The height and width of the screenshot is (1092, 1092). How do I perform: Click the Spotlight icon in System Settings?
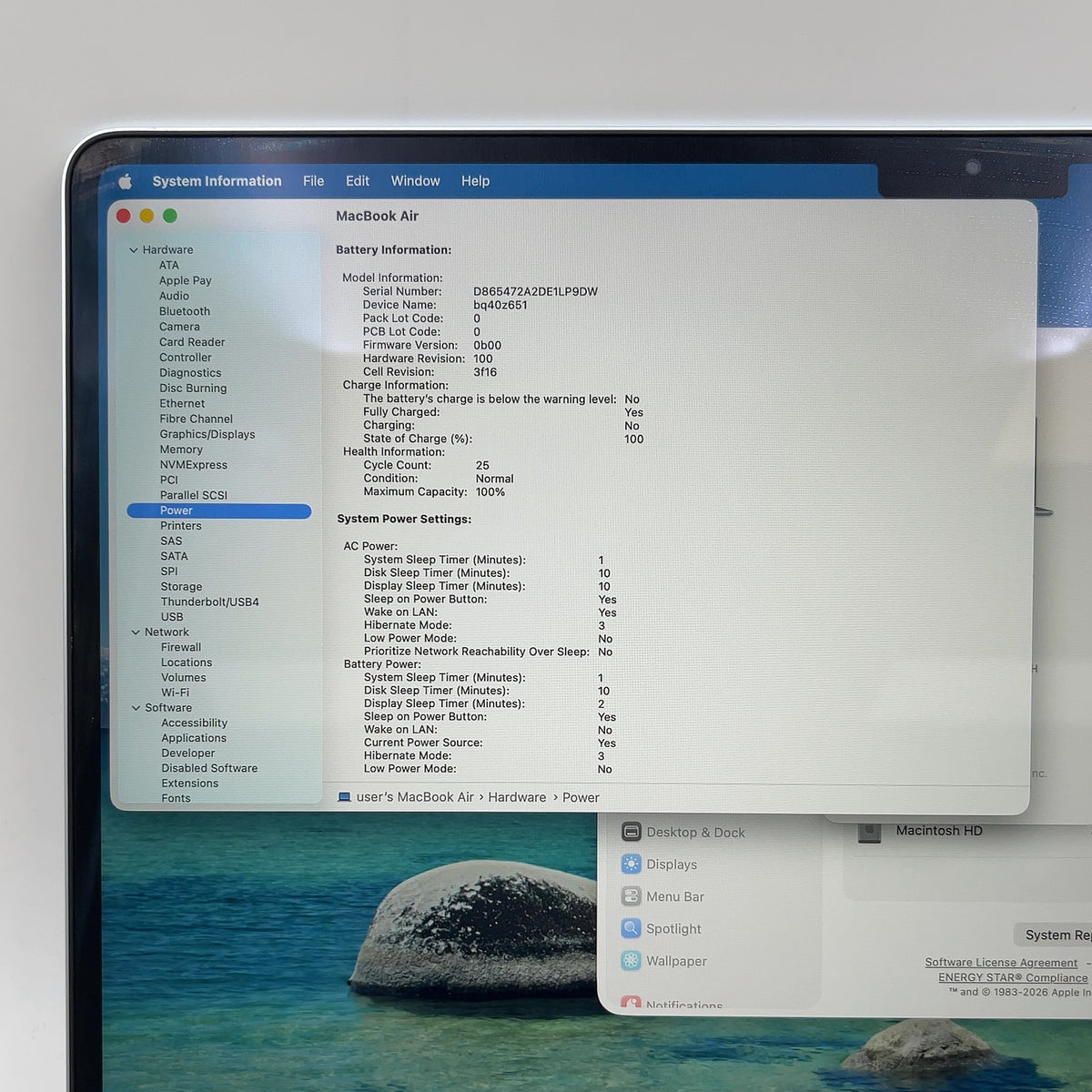pyautogui.click(x=632, y=928)
